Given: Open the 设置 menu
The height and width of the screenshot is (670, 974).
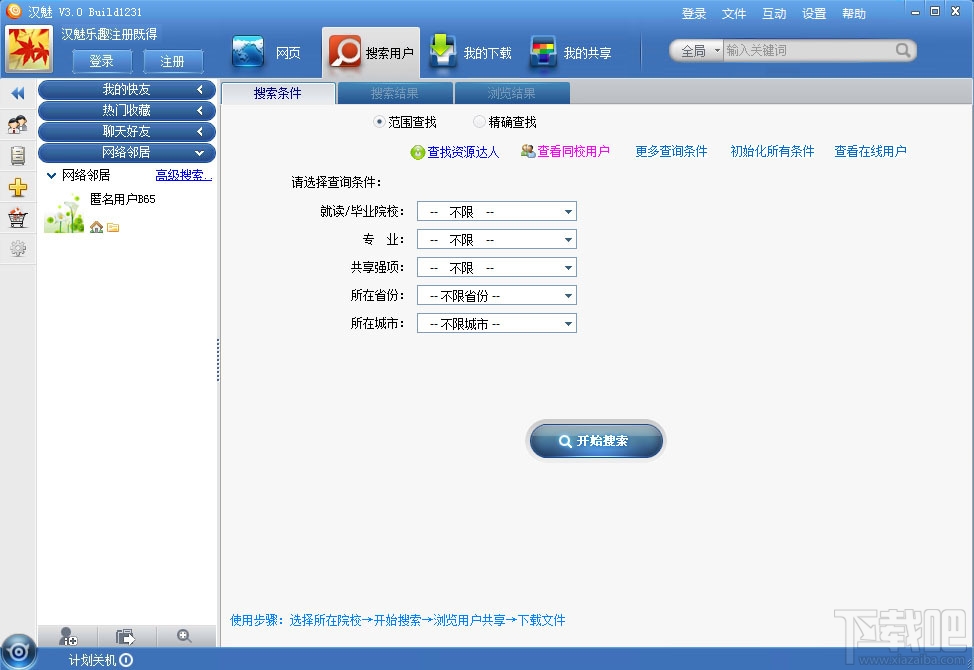Looking at the screenshot, I should click(813, 13).
